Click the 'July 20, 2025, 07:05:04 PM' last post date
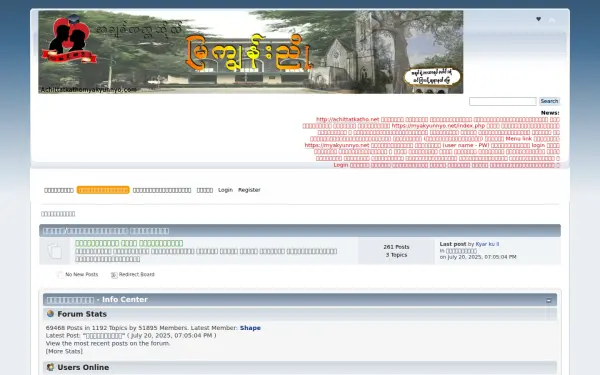This screenshot has height=375, width=600. coord(482,257)
